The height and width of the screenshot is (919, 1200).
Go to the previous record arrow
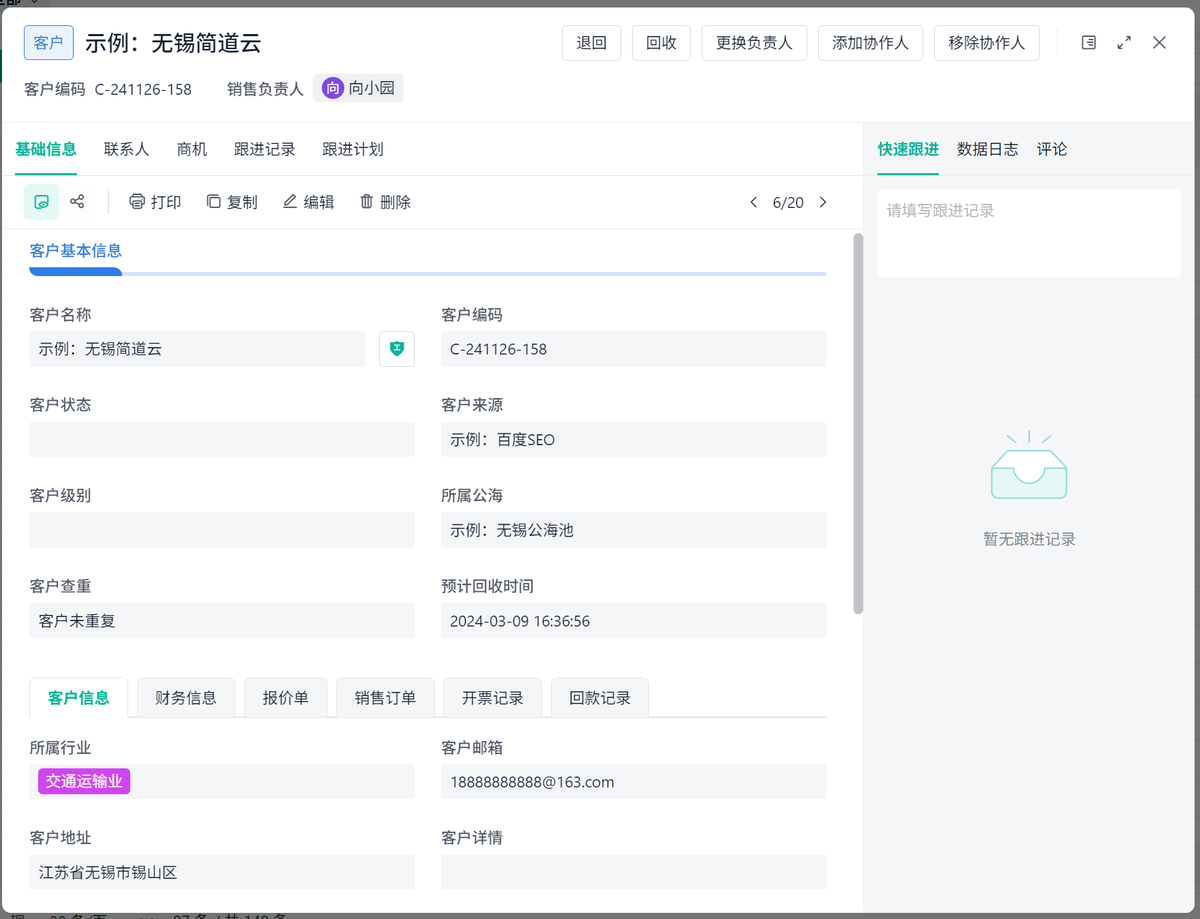[754, 202]
